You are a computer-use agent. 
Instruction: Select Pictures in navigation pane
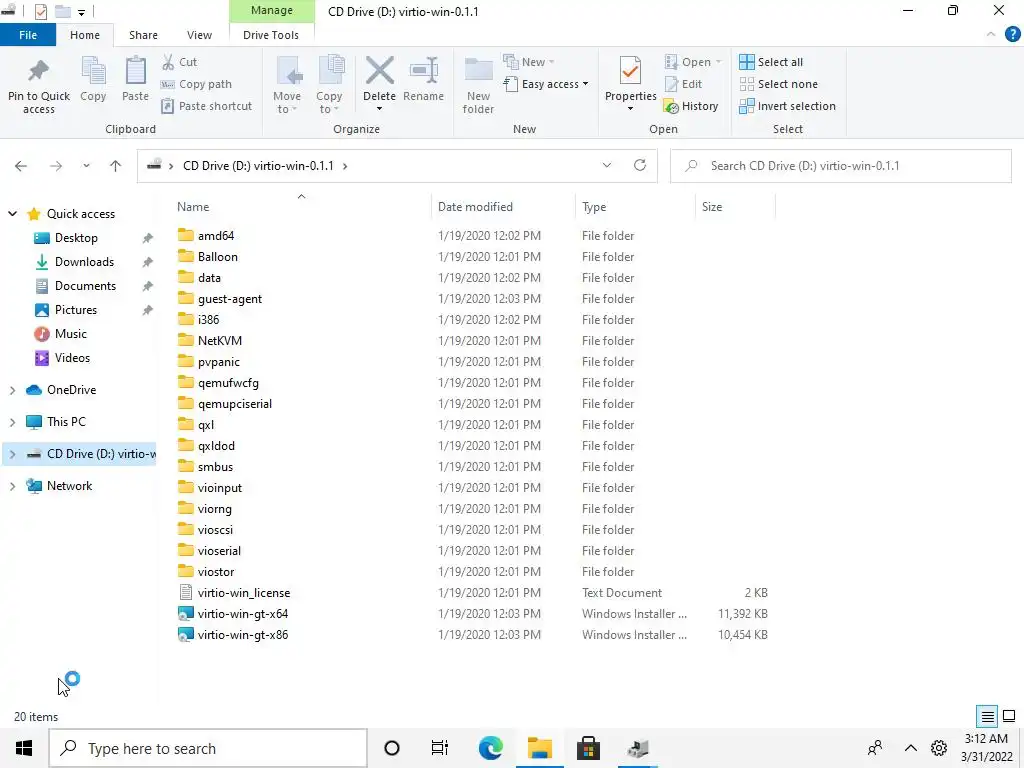pos(76,310)
